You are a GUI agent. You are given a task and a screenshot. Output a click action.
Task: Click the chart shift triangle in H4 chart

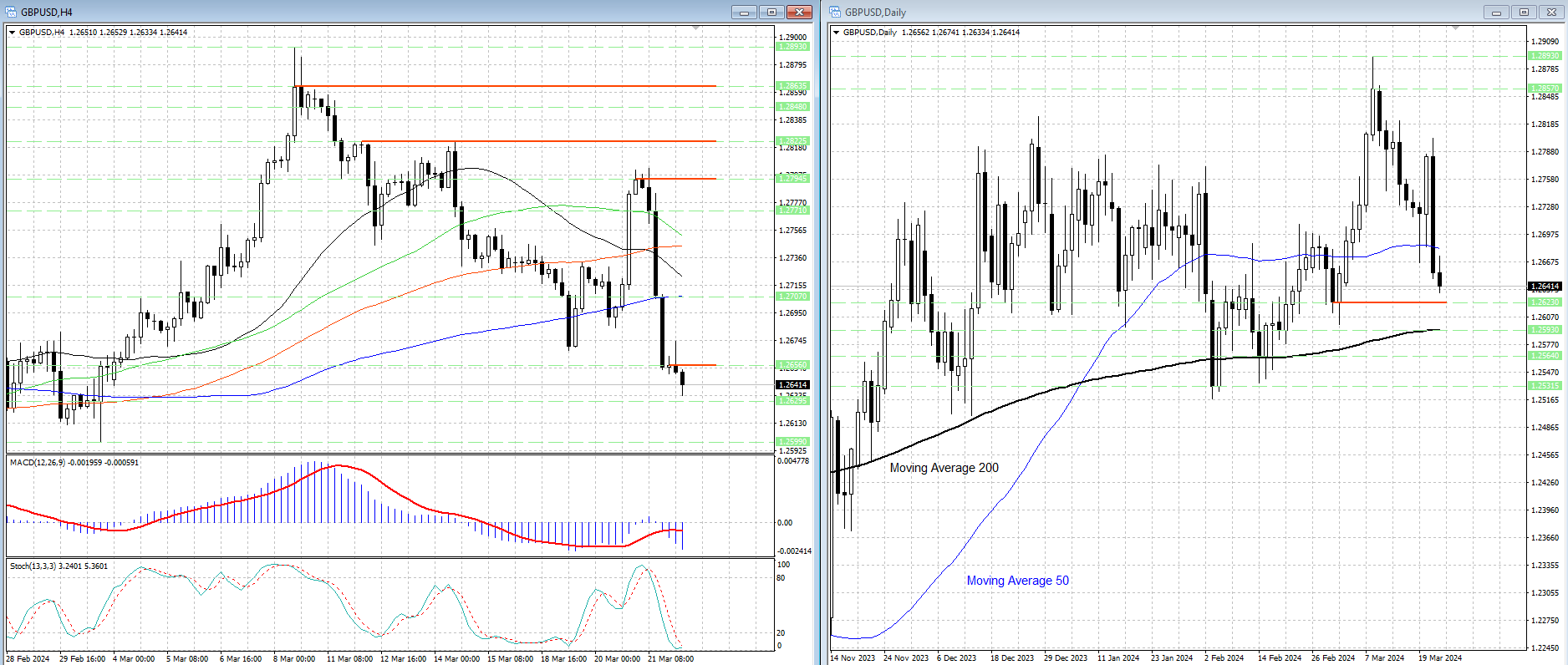tap(696, 28)
